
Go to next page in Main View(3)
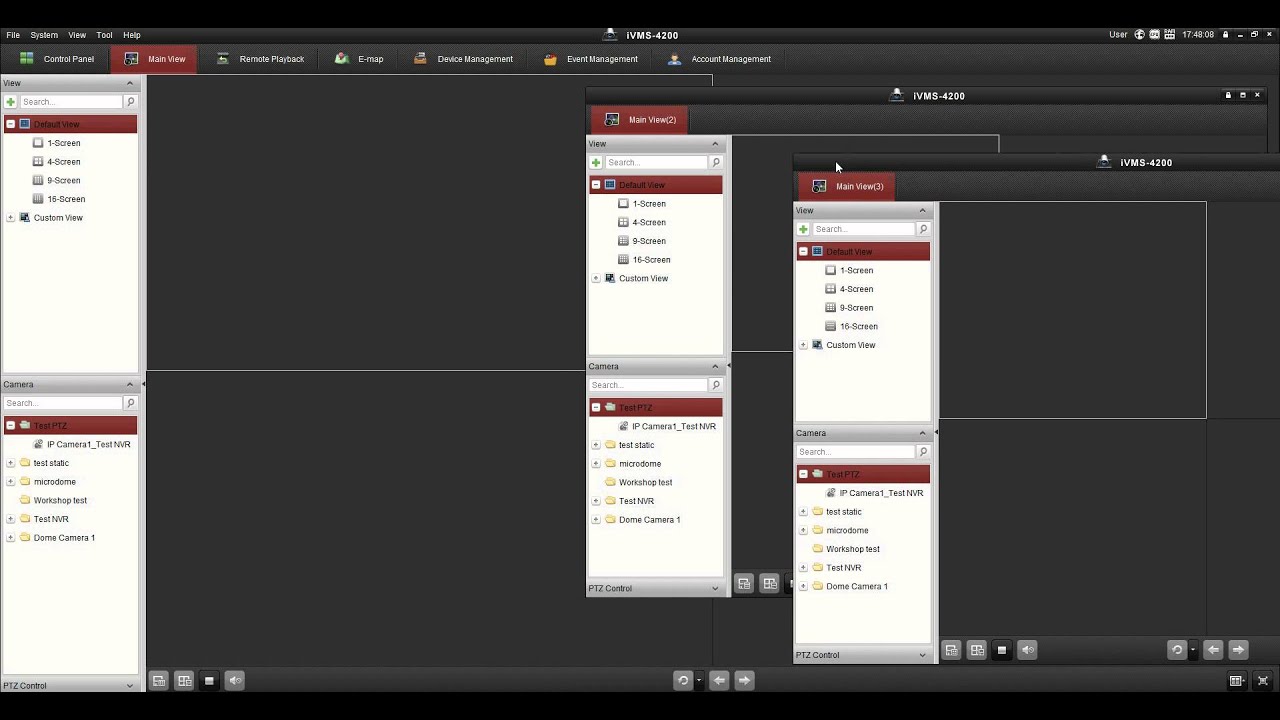1238,650
